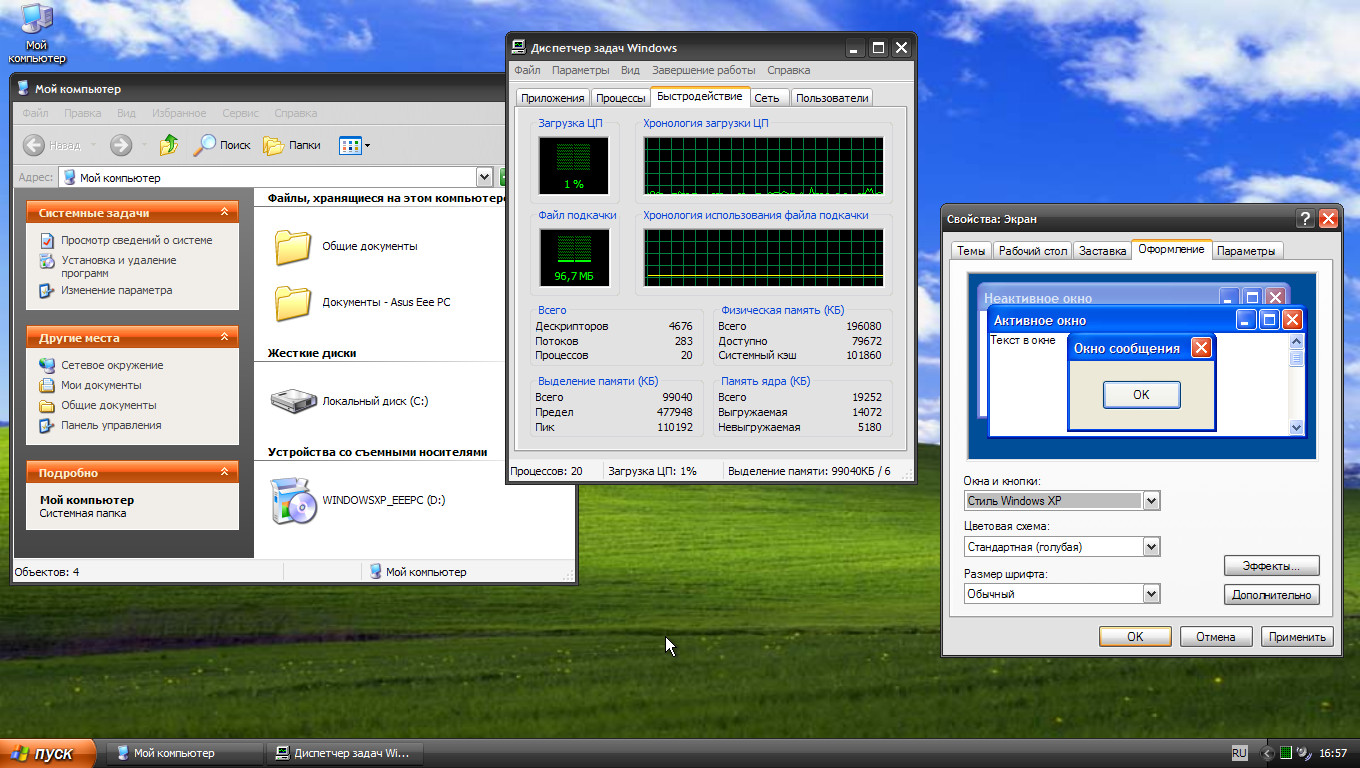Image resolution: width=1360 pixels, height=768 pixels.
Task: Click the preview window scrollbar down arrow
Action: click(x=1297, y=427)
